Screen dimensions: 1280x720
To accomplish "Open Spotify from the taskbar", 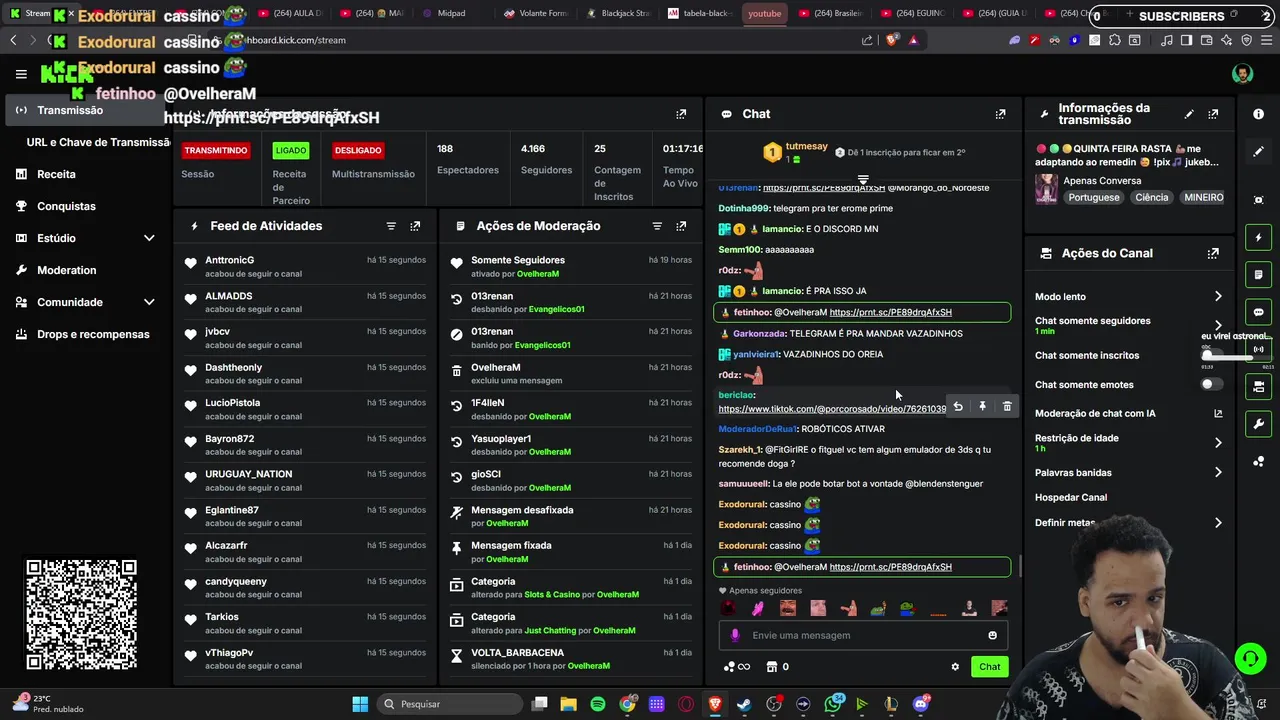I will tap(597, 704).
